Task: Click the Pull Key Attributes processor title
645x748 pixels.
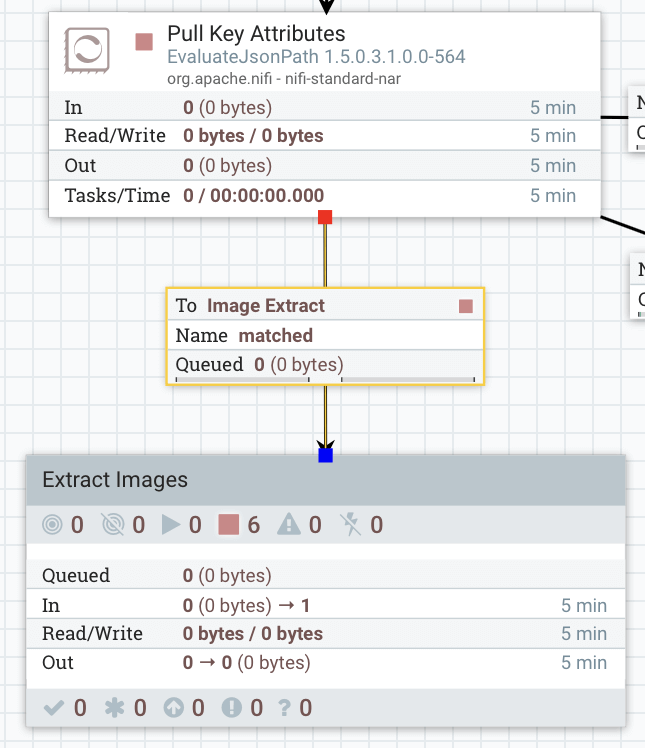Action: (256, 34)
